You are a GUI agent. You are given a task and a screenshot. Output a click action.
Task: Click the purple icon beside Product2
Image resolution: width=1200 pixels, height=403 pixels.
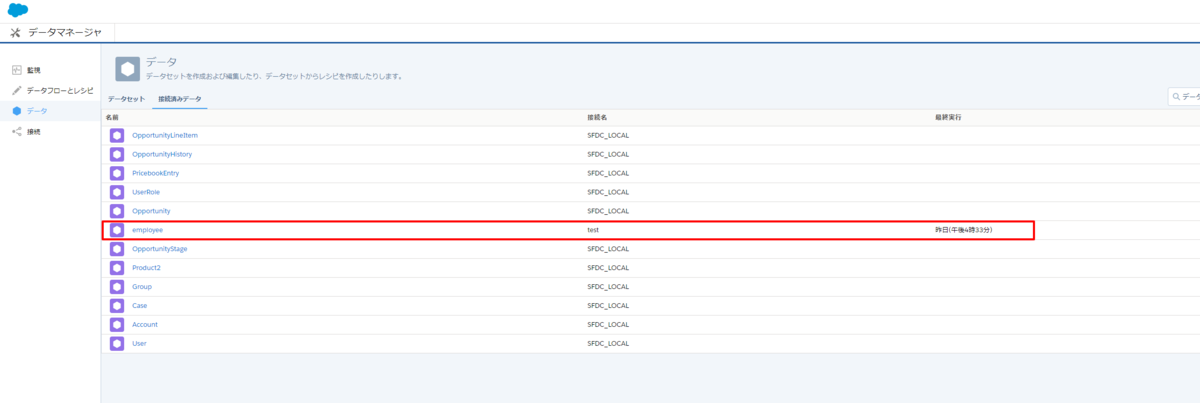tap(117, 268)
